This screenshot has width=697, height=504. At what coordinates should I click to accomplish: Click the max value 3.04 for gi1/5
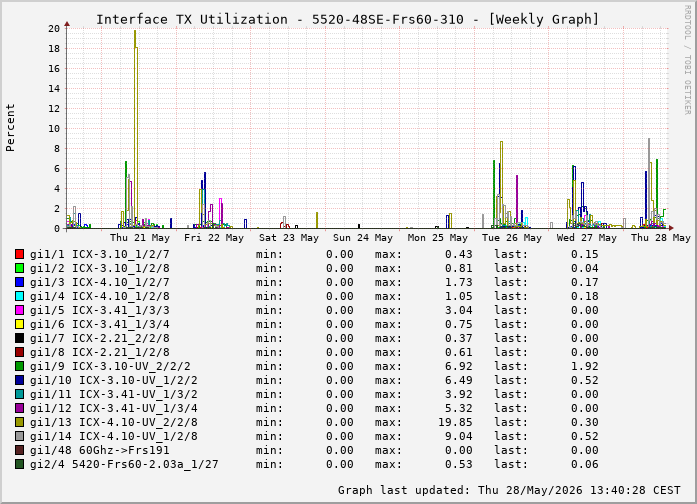pos(459,310)
